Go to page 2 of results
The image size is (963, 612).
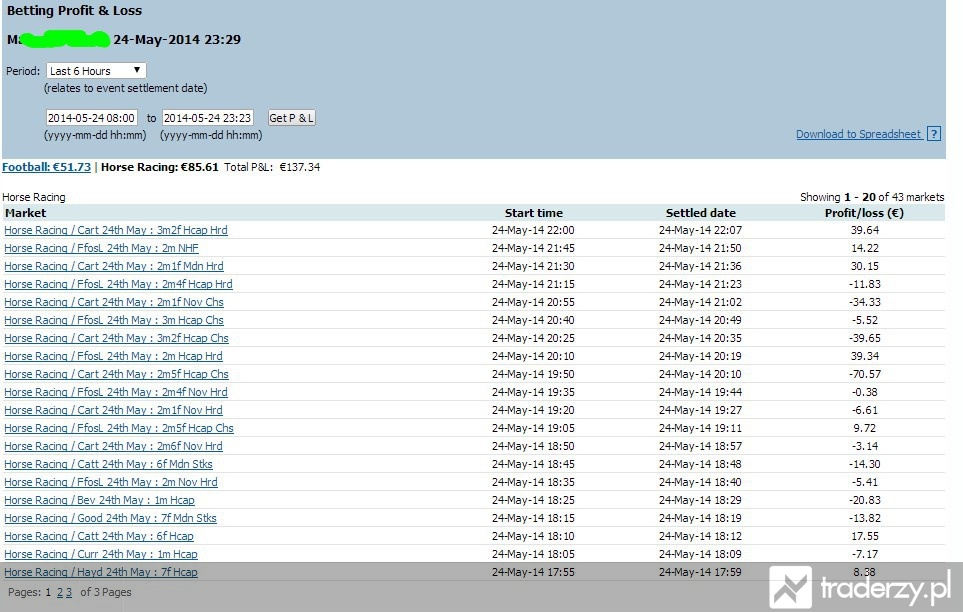(x=60, y=593)
